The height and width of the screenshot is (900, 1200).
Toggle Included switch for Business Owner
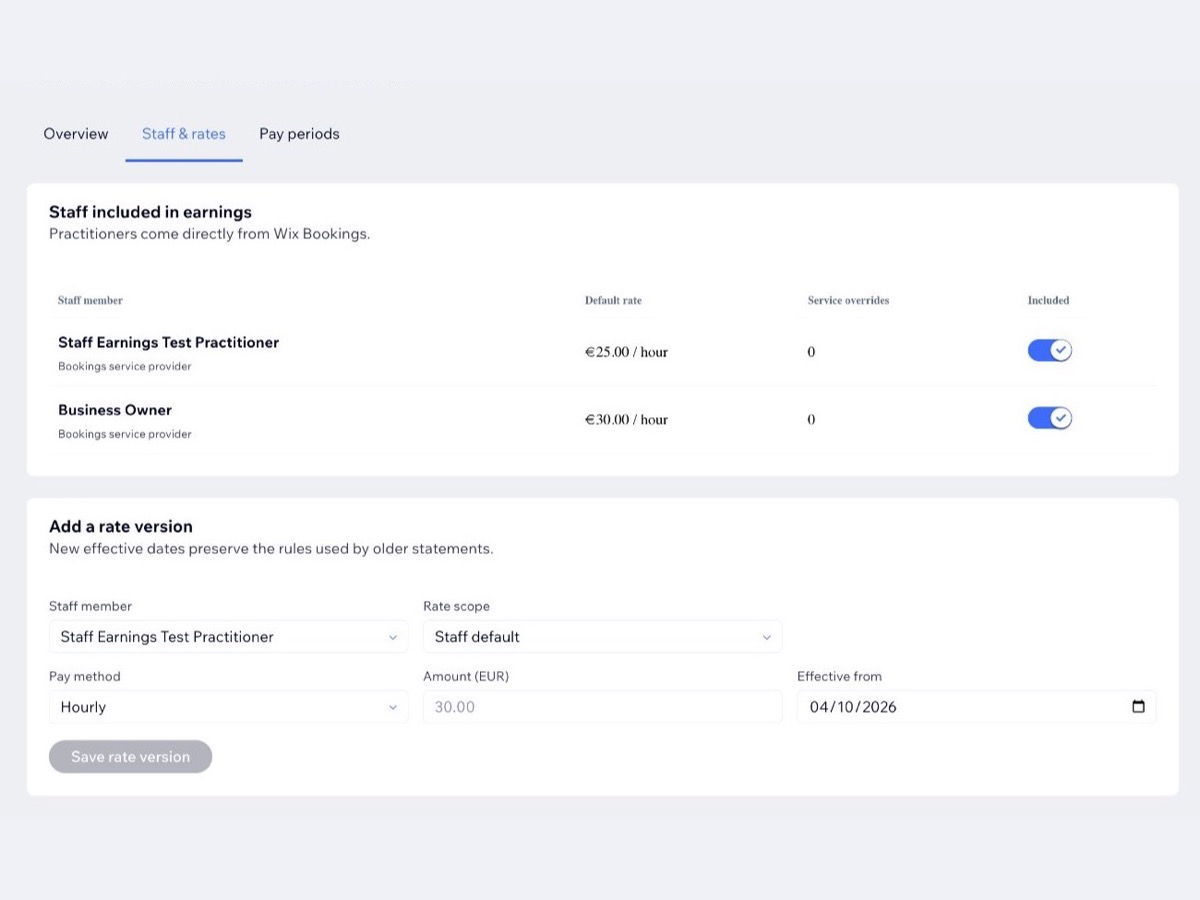1050,418
